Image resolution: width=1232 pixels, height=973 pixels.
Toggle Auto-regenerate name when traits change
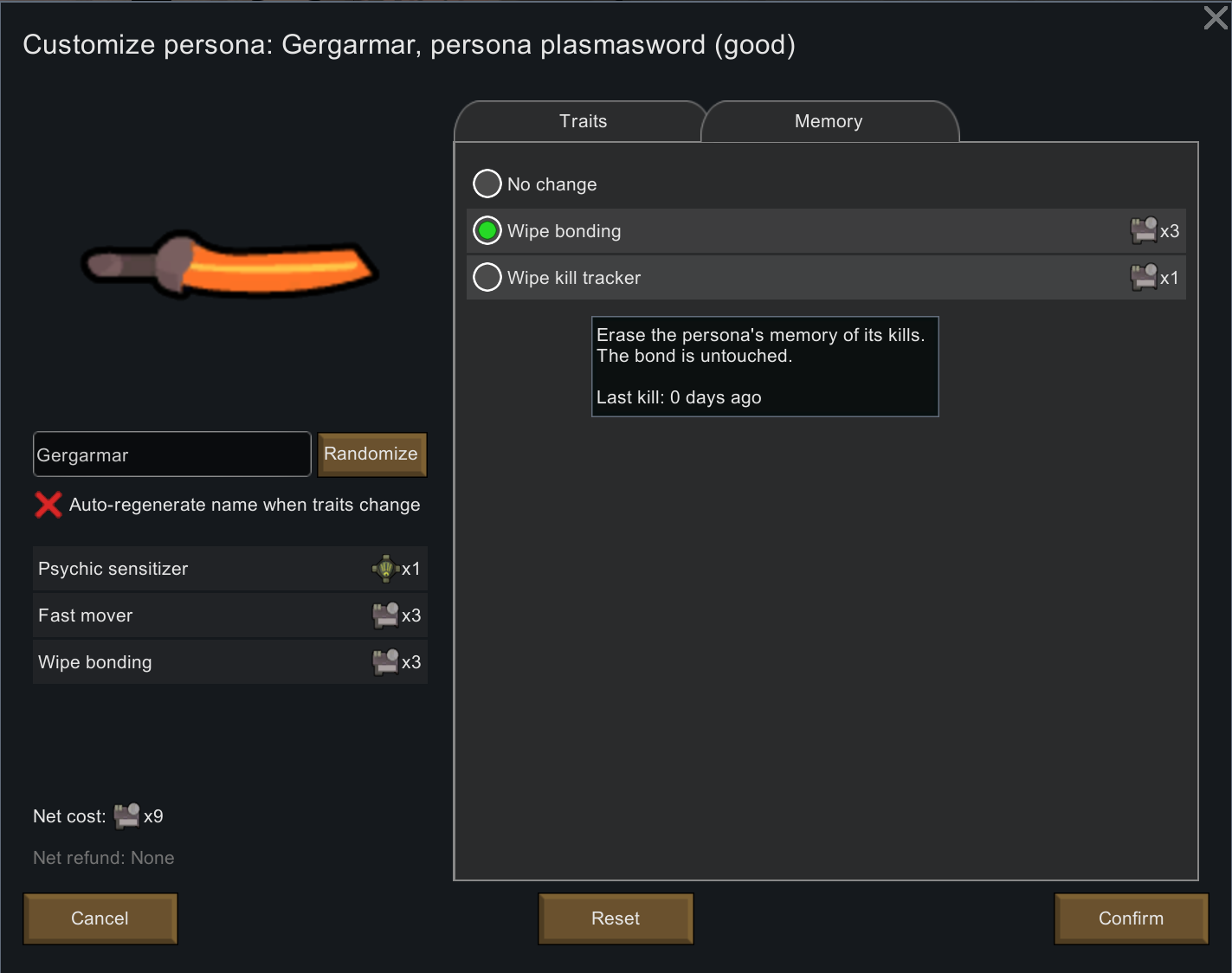point(48,505)
